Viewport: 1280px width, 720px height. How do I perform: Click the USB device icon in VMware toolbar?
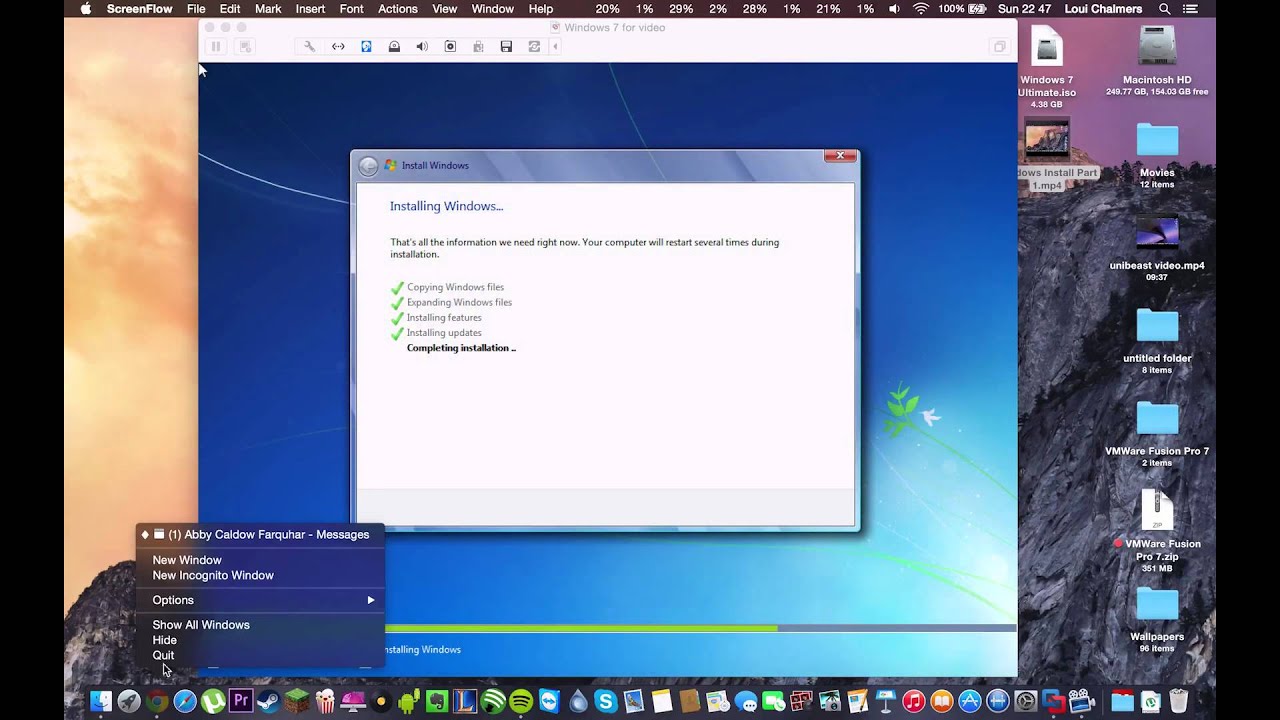coord(478,46)
